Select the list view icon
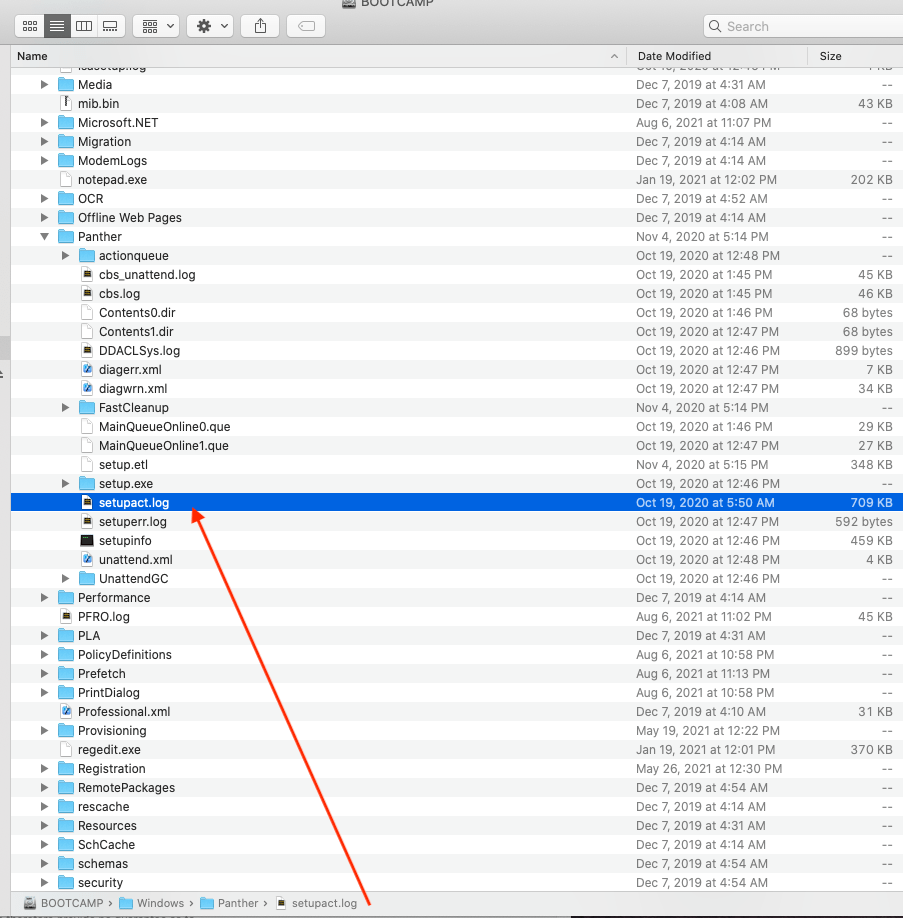This screenshot has height=918, width=903. tap(57, 25)
